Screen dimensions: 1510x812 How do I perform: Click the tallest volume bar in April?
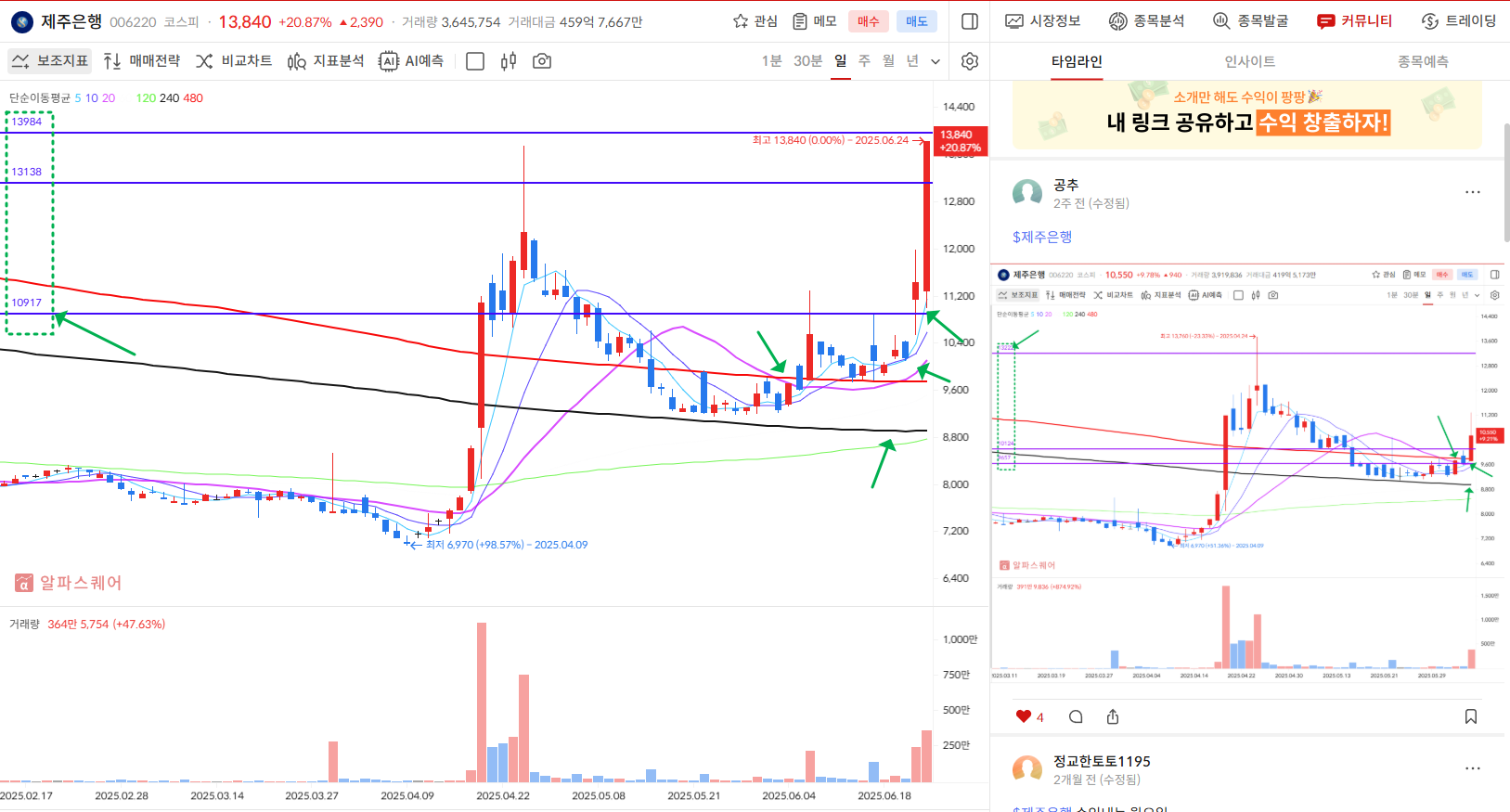(x=482, y=702)
